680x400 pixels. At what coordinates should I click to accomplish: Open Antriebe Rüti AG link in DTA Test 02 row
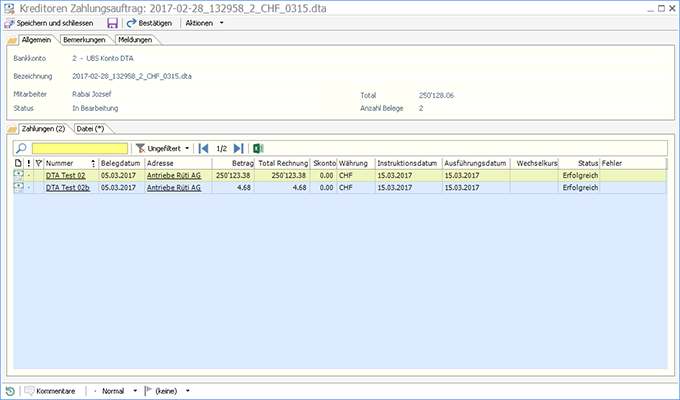click(174, 176)
